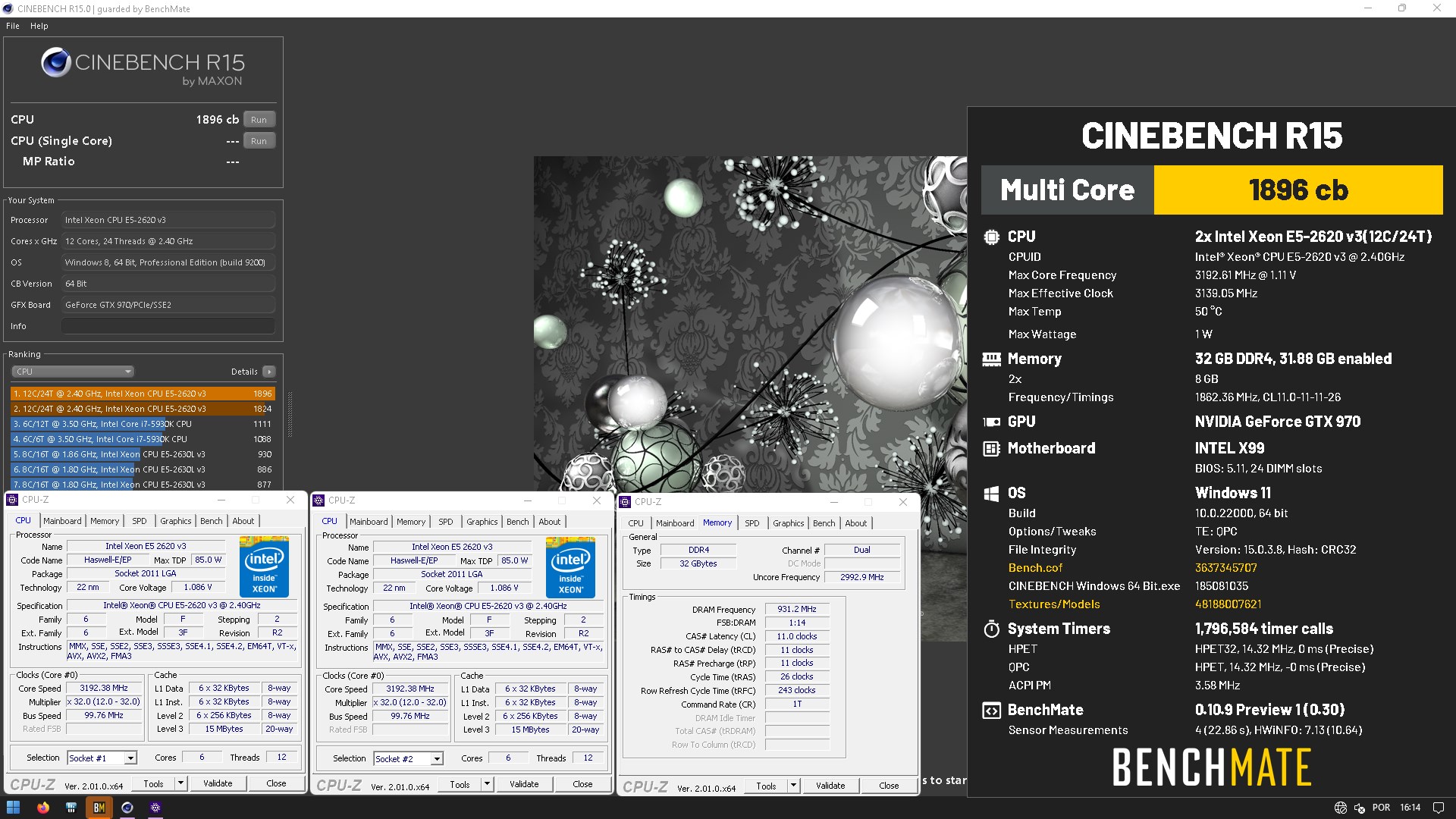Click the Motherboard icon in BenchMate panel

pyautogui.click(x=991, y=448)
